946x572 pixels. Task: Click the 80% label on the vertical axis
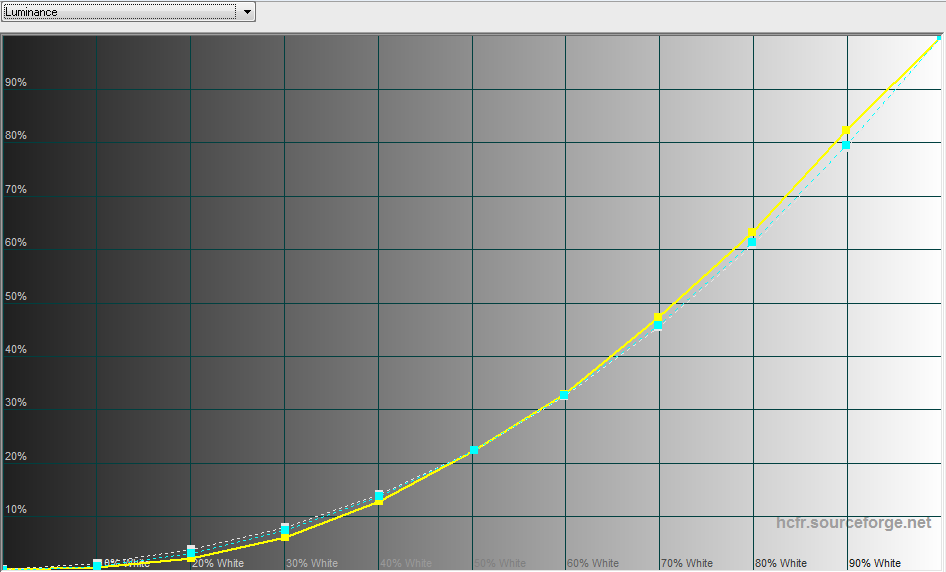tap(16, 136)
